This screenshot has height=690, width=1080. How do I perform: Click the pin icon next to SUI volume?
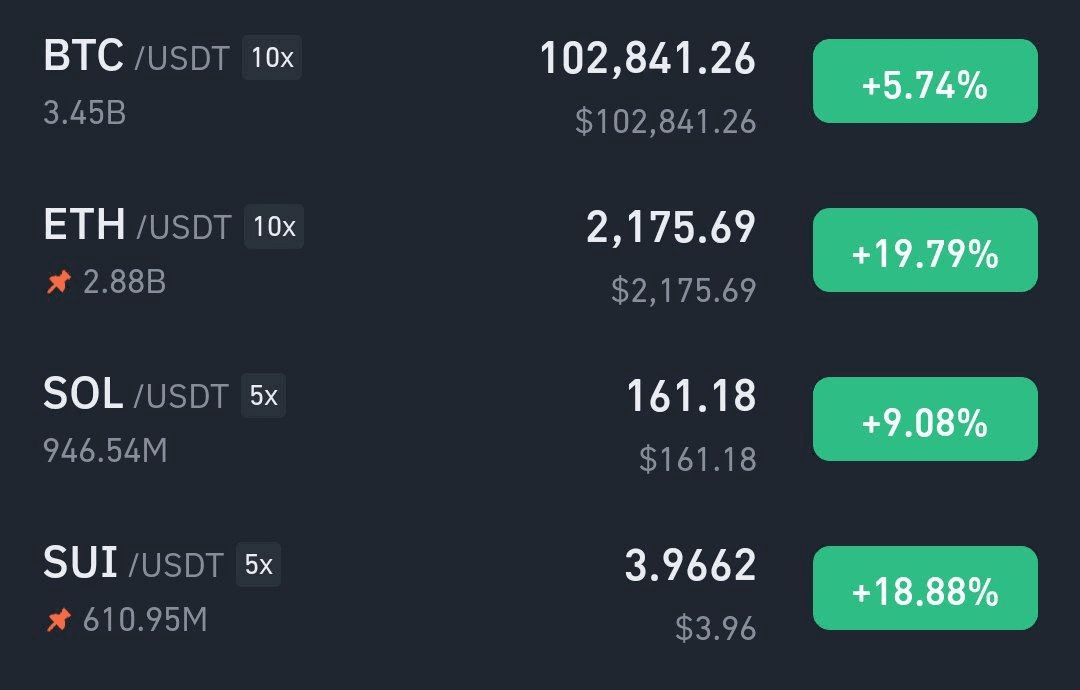point(59,620)
